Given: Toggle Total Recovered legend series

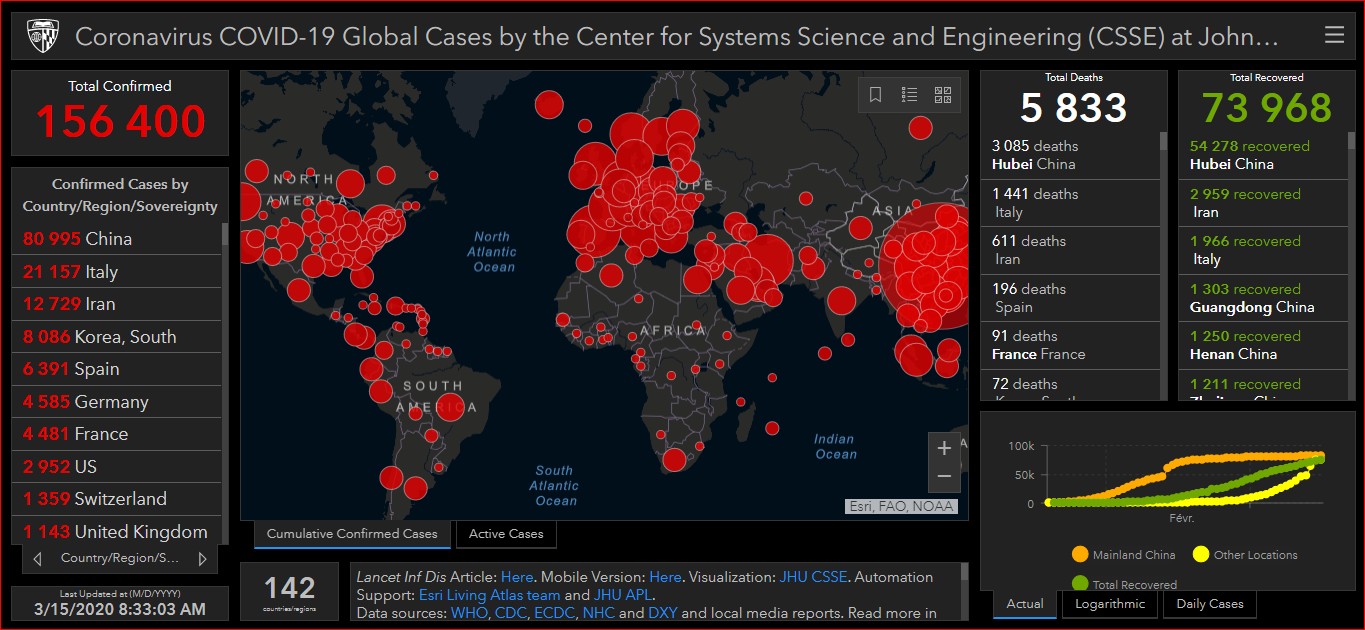Looking at the screenshot, I should (1124, 584).
